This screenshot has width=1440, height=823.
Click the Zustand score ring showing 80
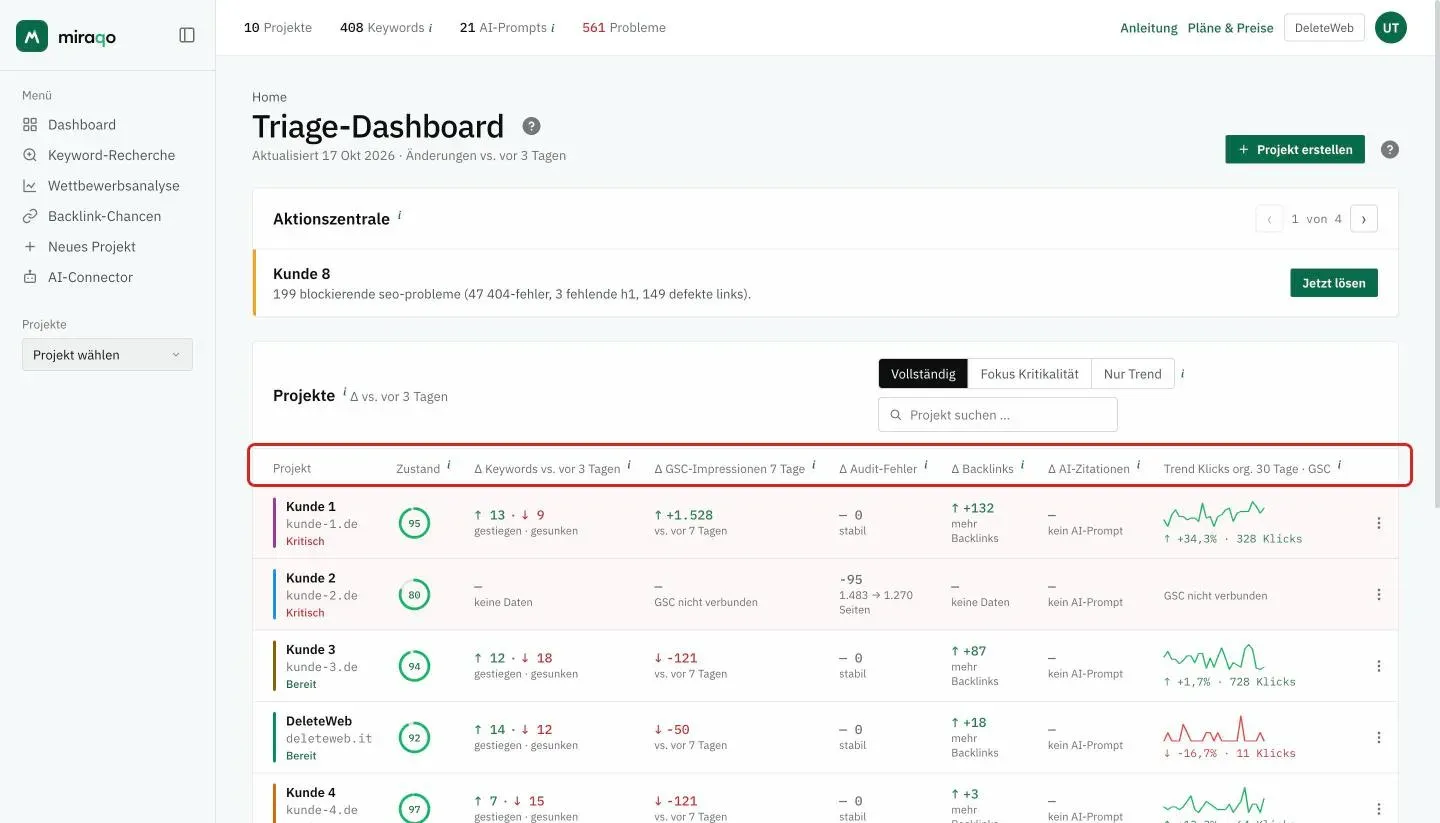414,595
